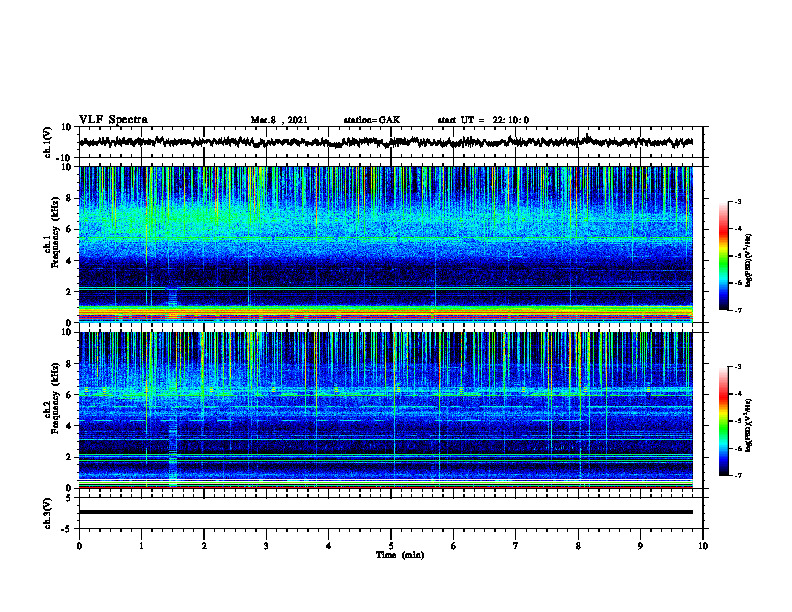Image resolution: width=792 pixels, height=612 pixels.
Task: Click the log(PSD) label beside ch.1 color bar
Action: (749, 261)
